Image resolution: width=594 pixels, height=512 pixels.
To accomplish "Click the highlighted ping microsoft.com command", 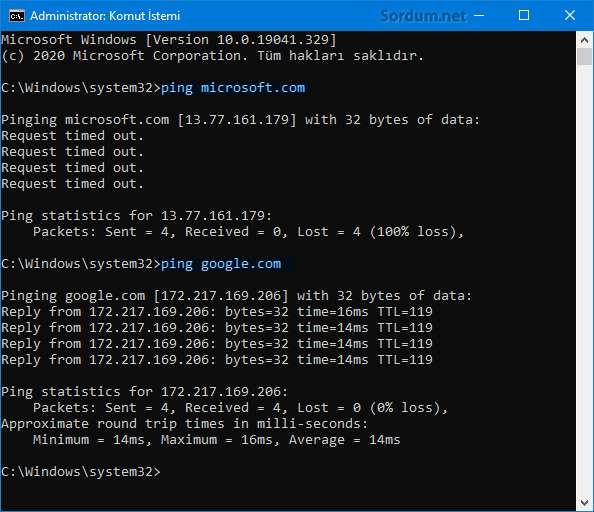I will (x=234, y=88).
